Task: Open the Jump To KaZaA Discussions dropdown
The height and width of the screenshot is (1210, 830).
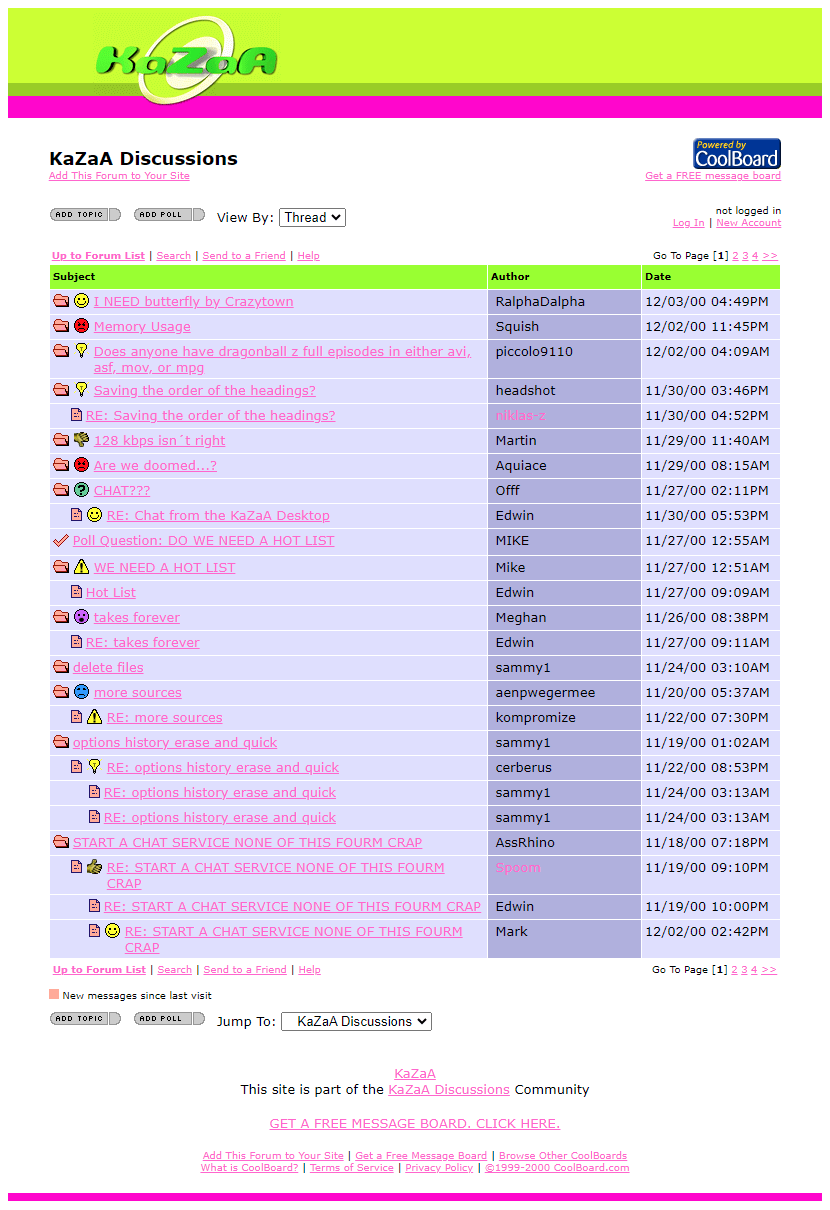Action: pyautogui.click(x=356, y=1021)
